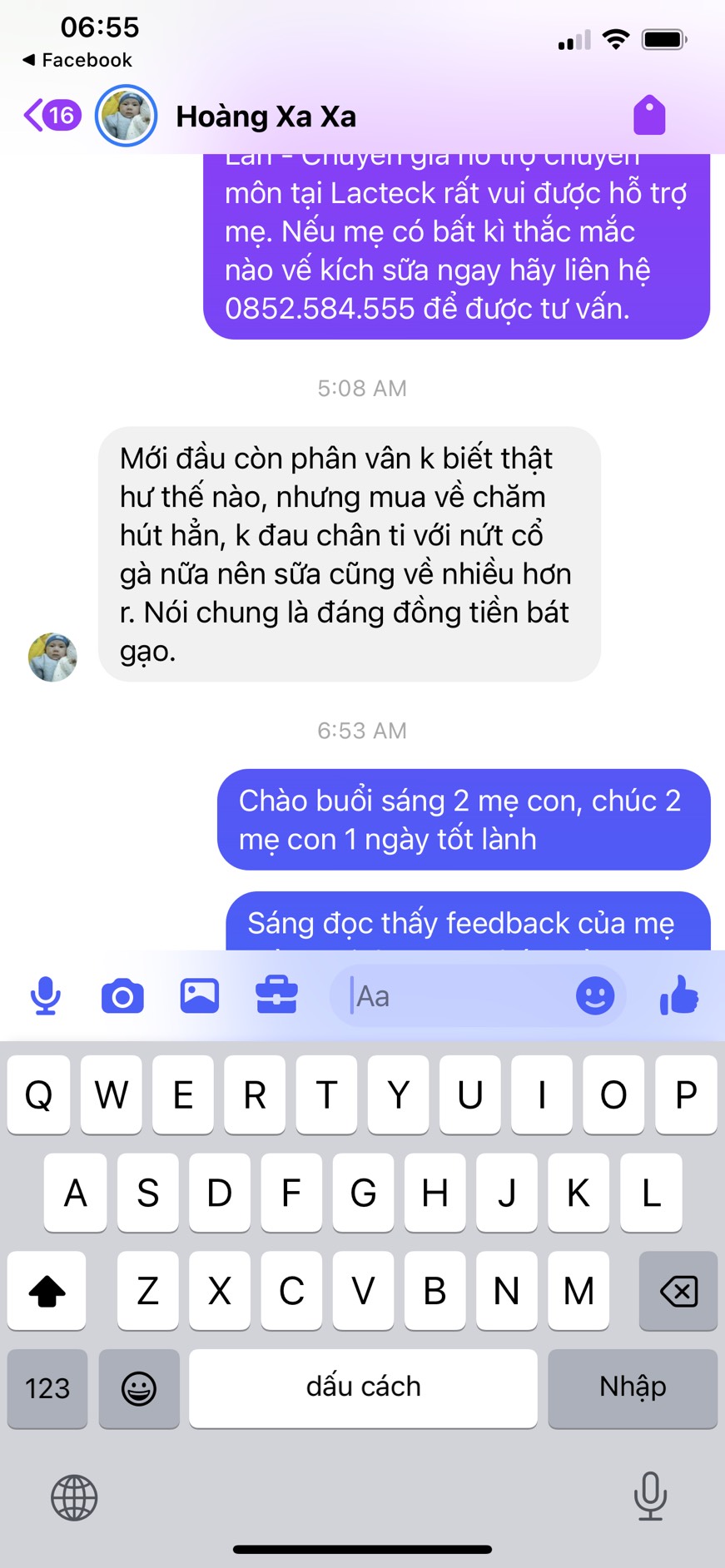Tap the purple label tag icon
725x1568 pixels.
649,115
